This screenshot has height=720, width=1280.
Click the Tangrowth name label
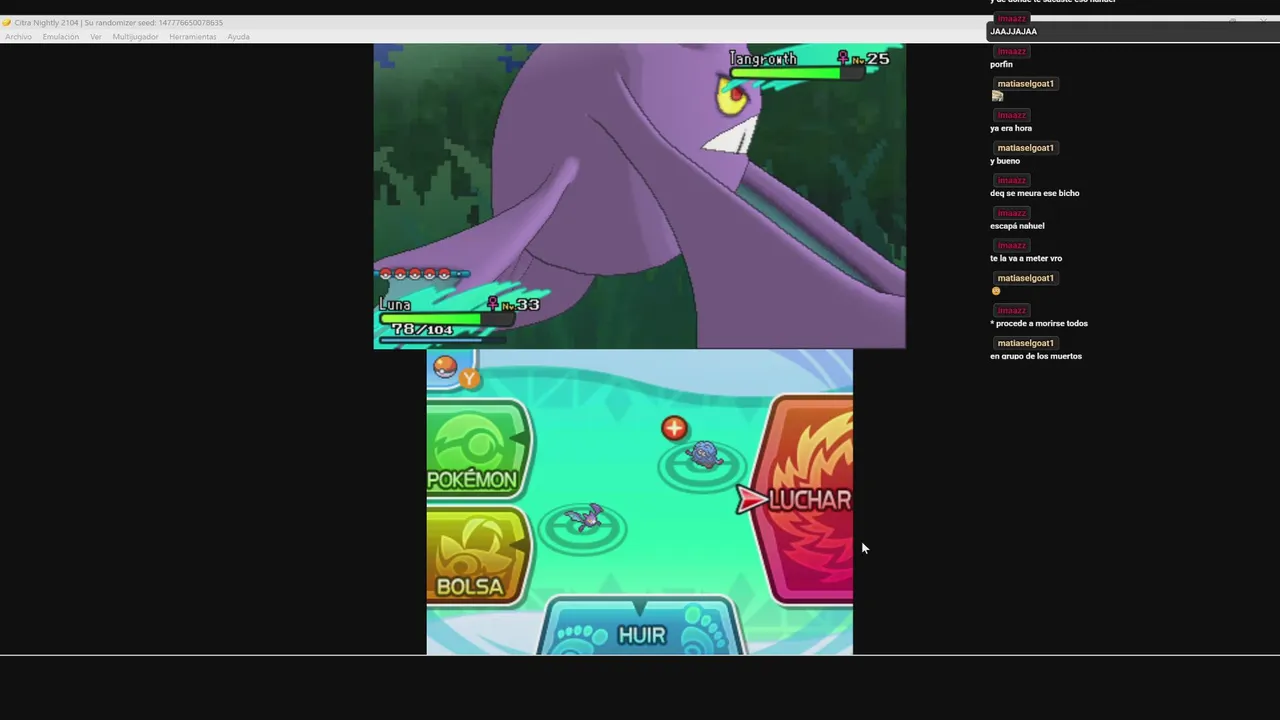pos(763,59)
